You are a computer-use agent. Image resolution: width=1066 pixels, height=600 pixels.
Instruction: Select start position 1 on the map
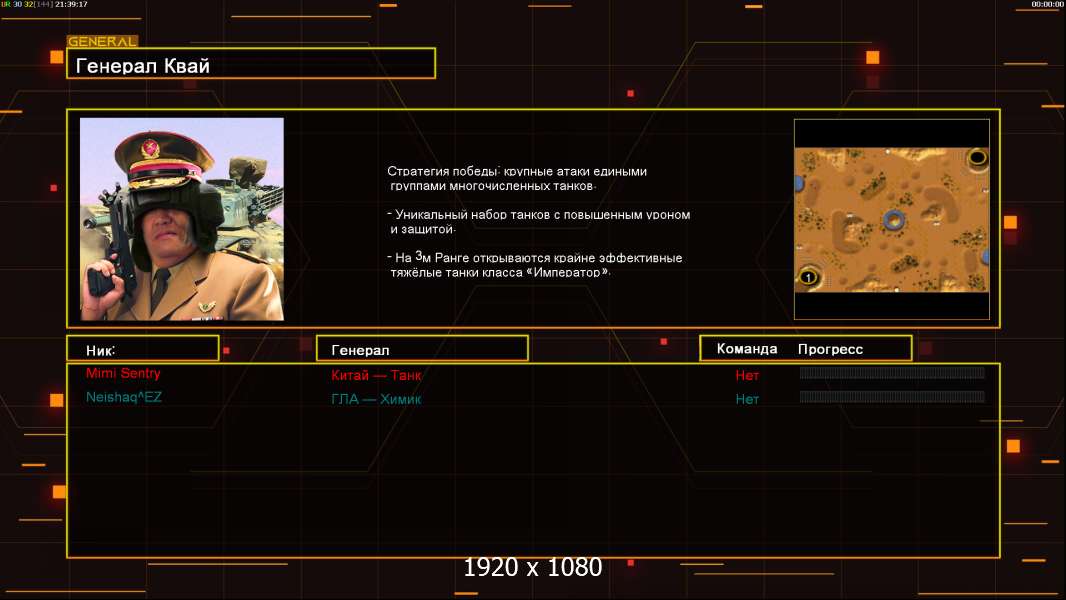(808, 277)
